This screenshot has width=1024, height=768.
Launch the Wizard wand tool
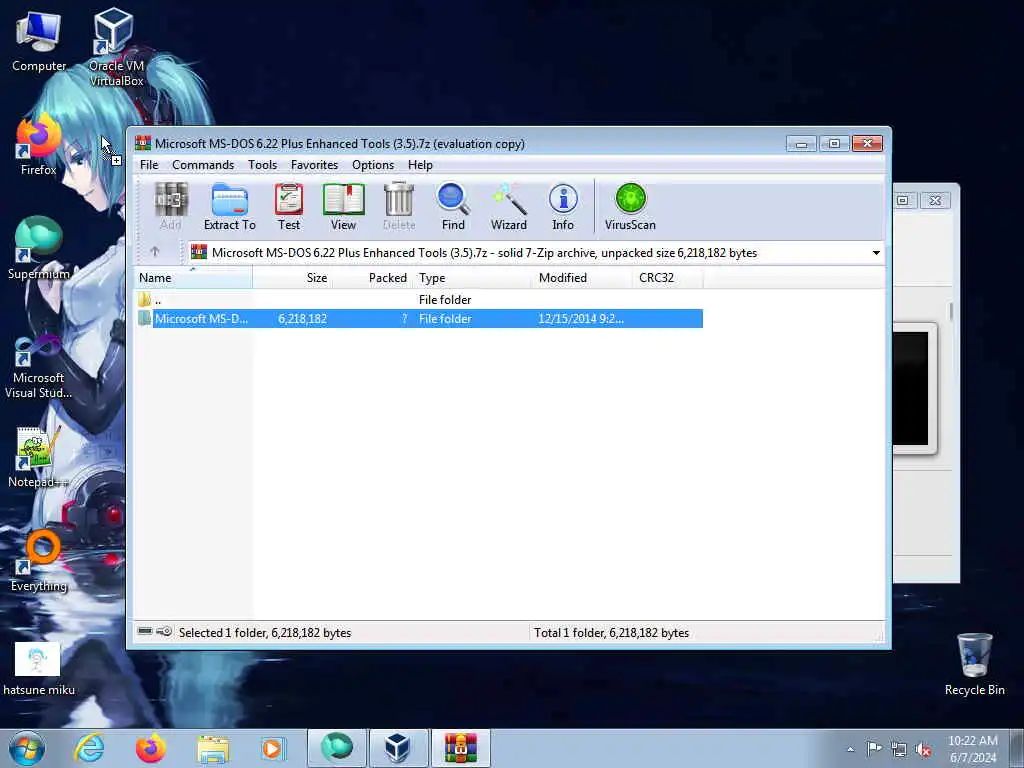point(508,206)
